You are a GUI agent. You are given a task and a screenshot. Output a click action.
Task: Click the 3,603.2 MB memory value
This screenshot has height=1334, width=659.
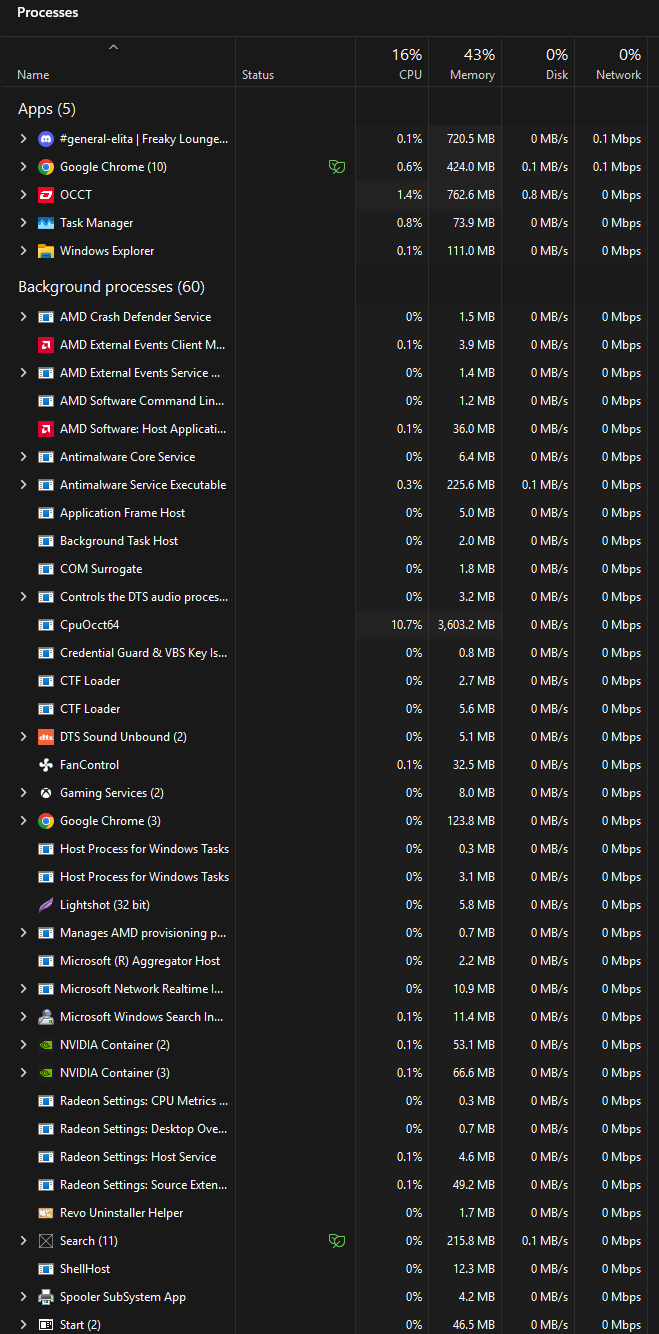coord(466,625)
